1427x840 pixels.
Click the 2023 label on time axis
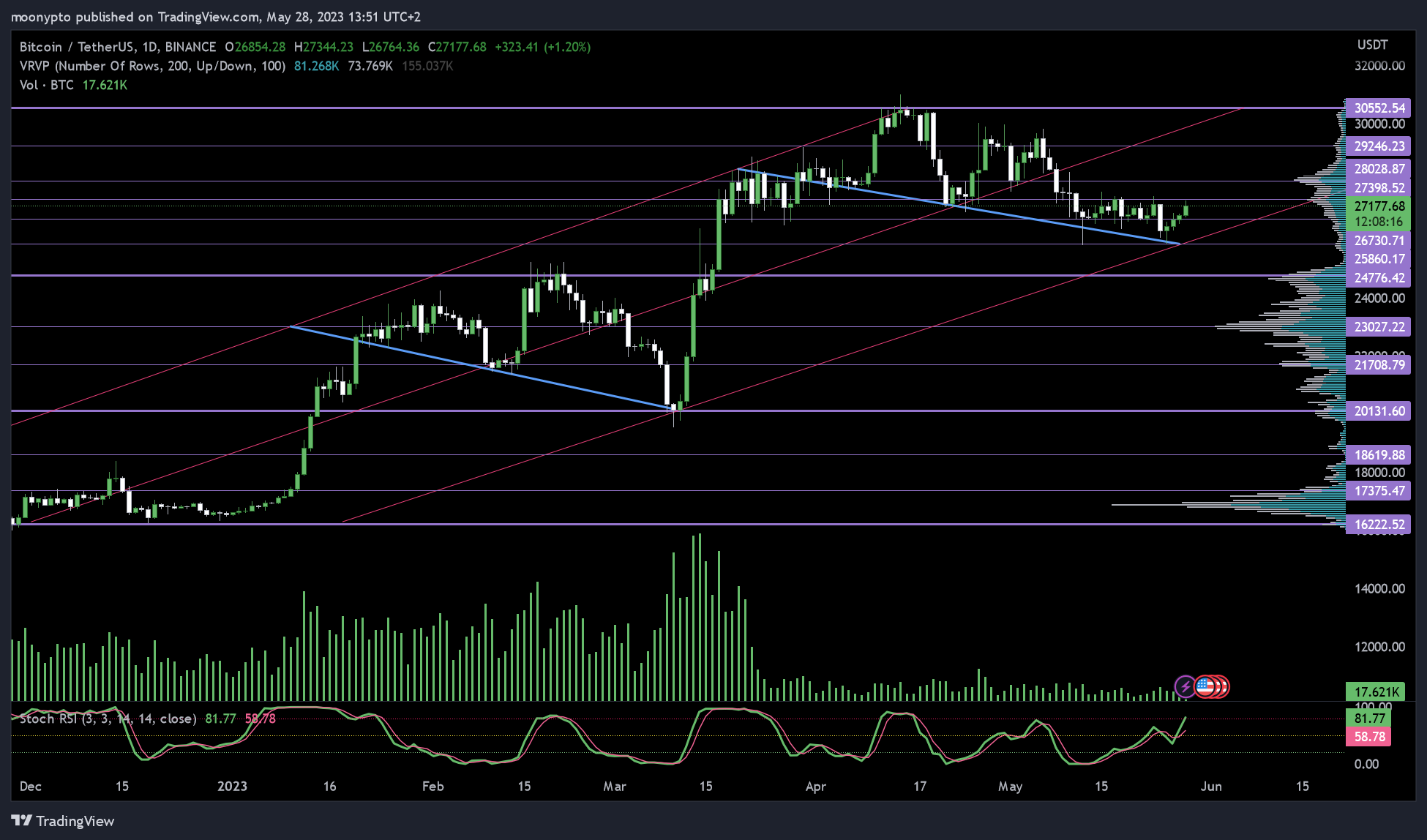pyautogui.click(x=232, y=787)
